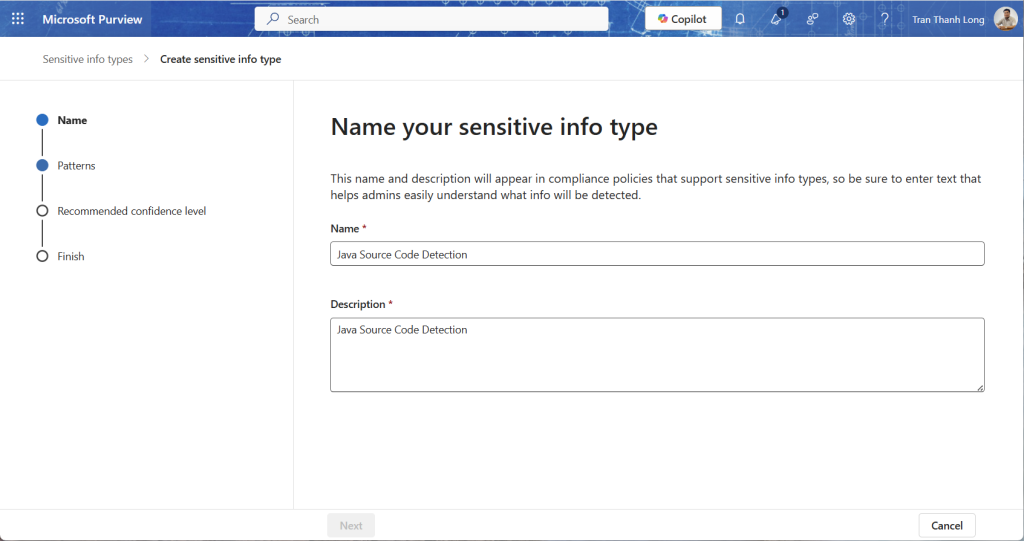Viewport: 1024px width, 541px height.
Task: Click into the Name text field
Action: [x=657, y=254]
